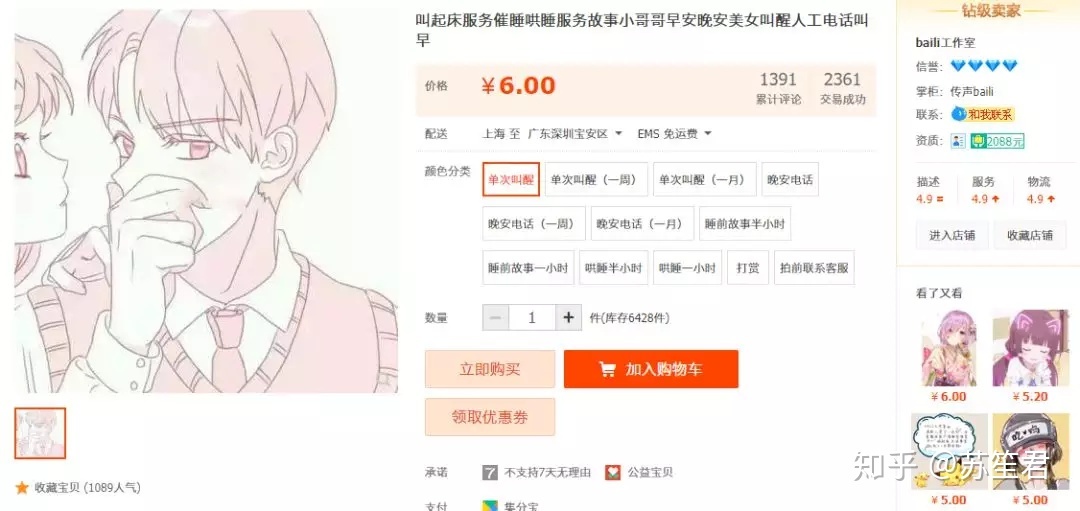Open 交易成功 transaction count tab
The width and height of the screenshot is (1080, 511).
pyautogui.click(x=842, y=89)
